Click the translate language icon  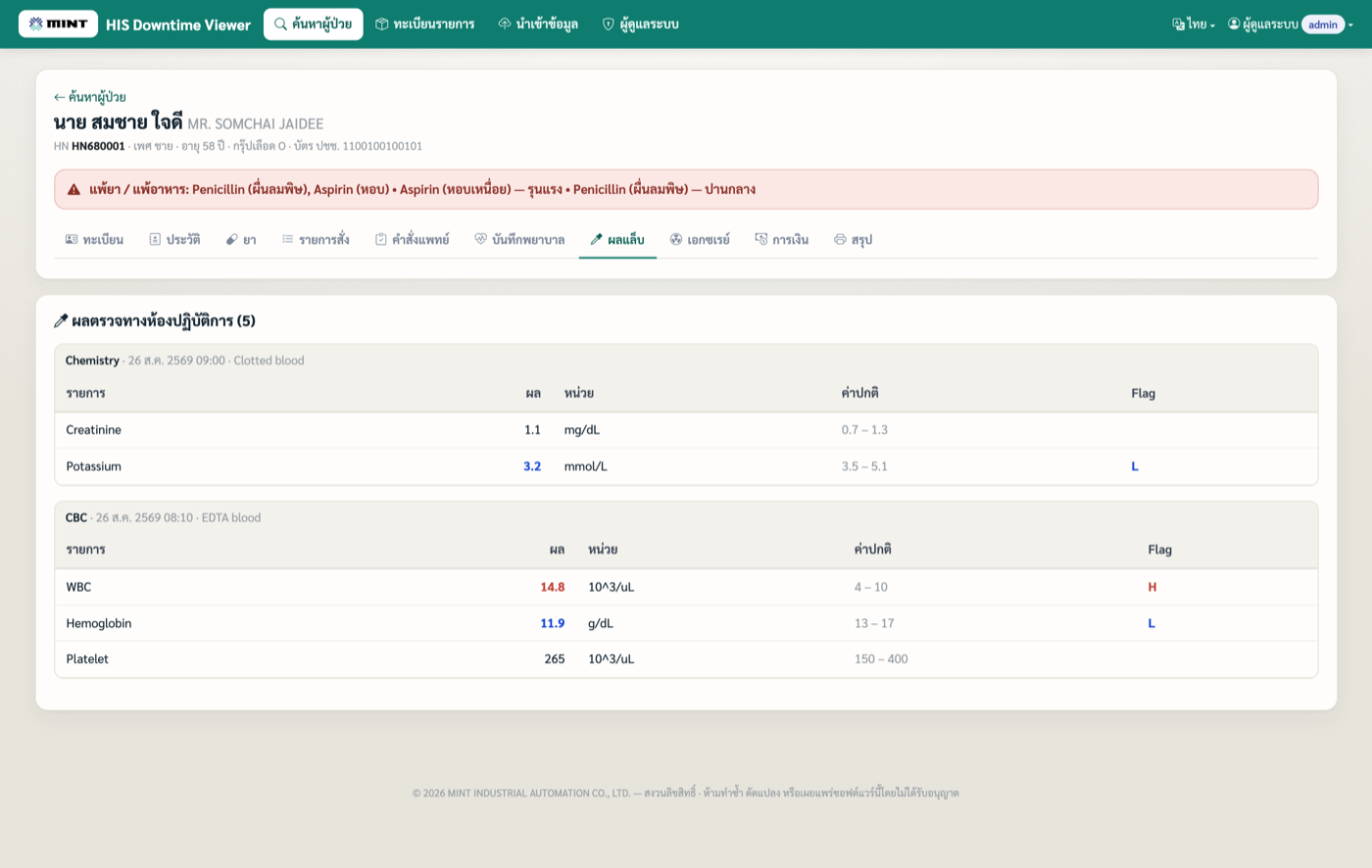click(1178, 24)
